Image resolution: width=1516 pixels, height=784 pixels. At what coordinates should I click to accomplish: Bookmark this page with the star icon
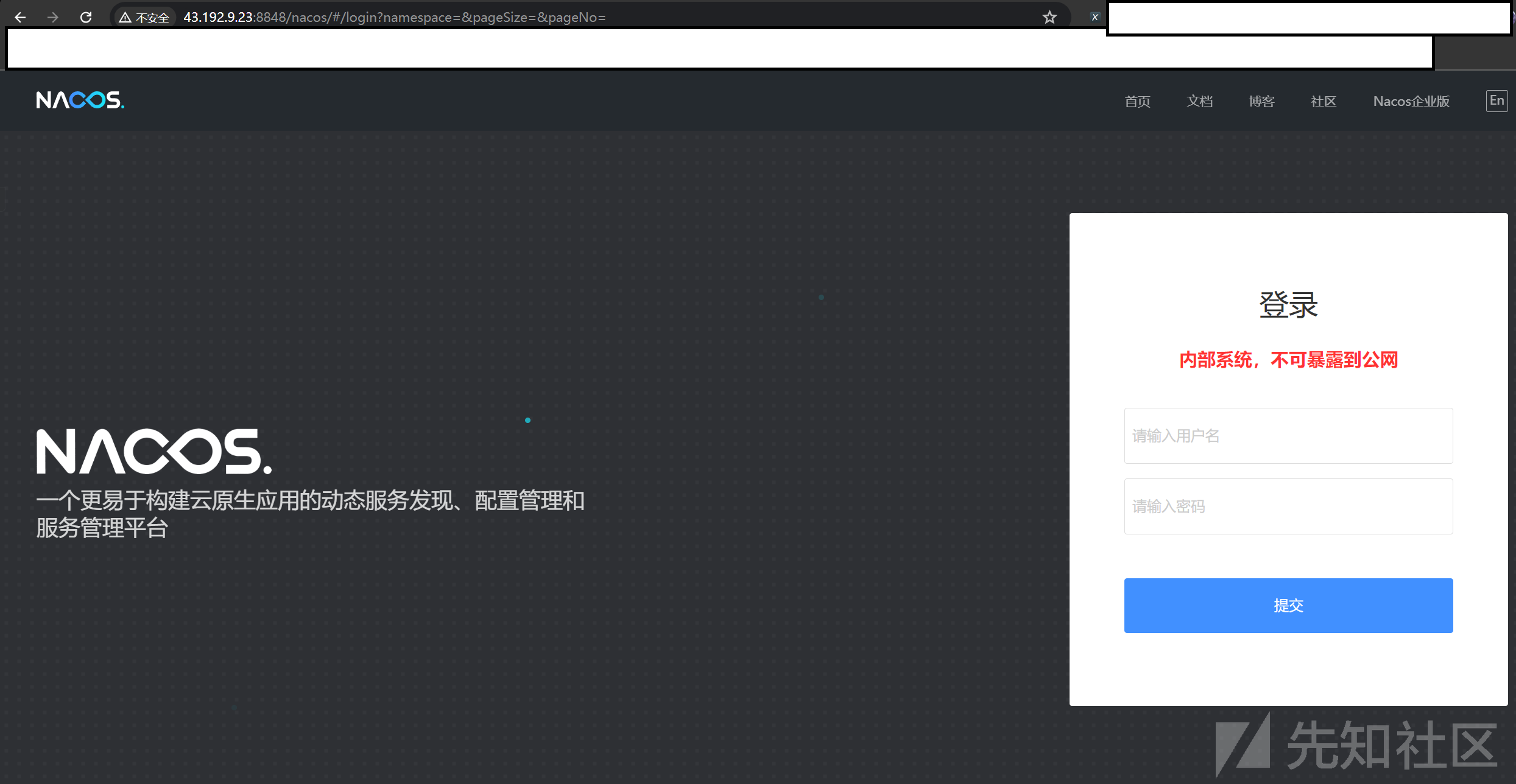coord(1049,17)
